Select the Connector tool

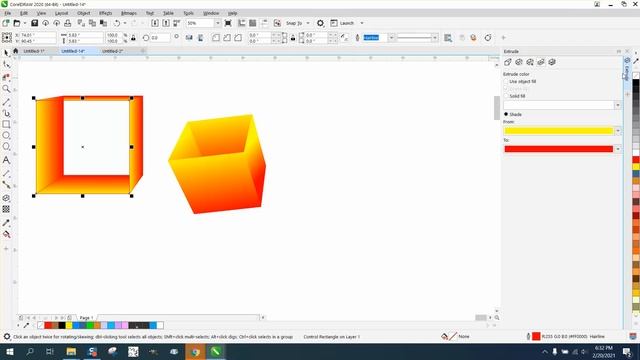(6, 184)
